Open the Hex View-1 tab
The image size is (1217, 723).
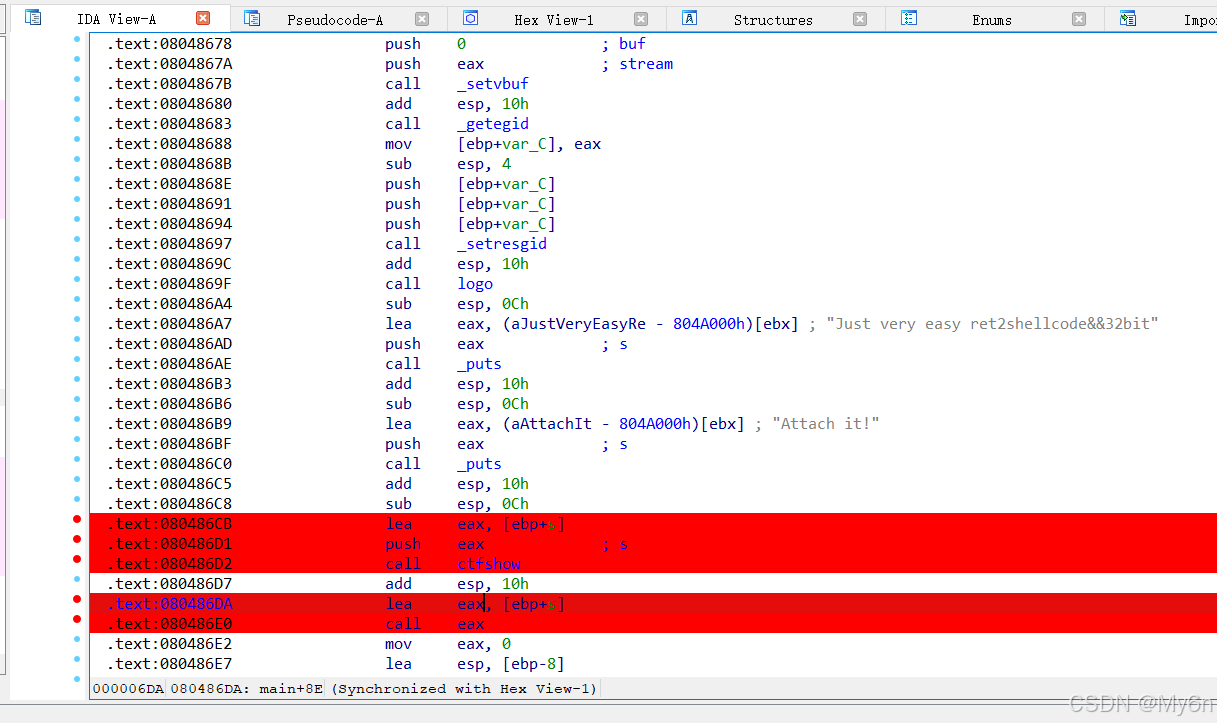(554, 19)
